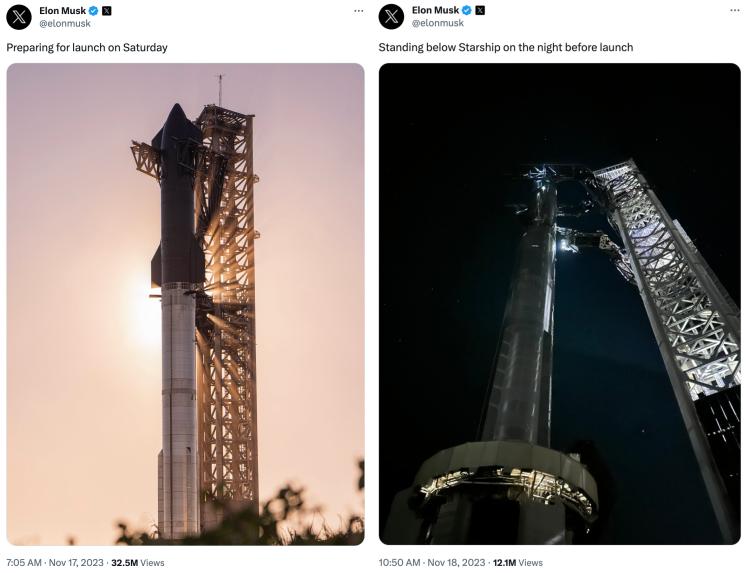Click the X affiliate badge in the right tweet
750x573 pixels.
point(480,11)
